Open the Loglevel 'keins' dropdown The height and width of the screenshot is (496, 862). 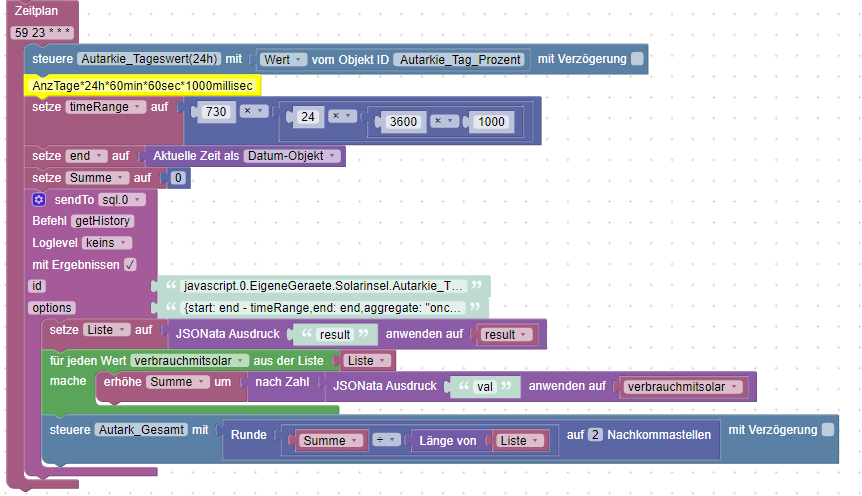(x=107, y=243)
